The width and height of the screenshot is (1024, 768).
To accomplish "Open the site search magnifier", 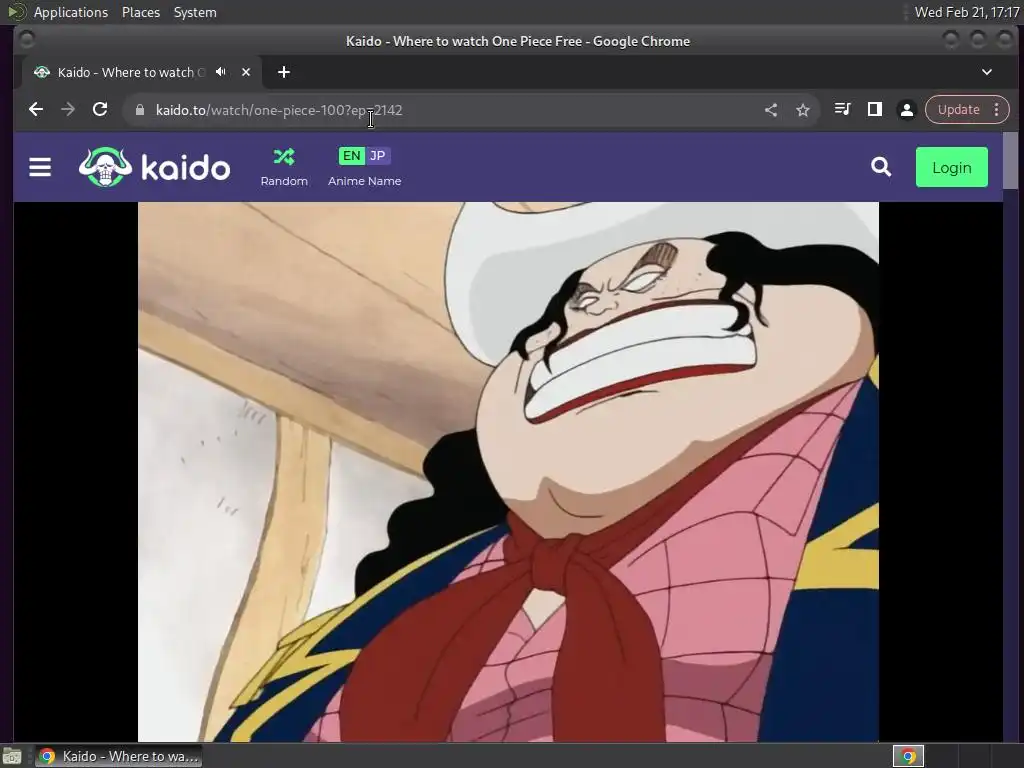I will [x=881, y=167].
